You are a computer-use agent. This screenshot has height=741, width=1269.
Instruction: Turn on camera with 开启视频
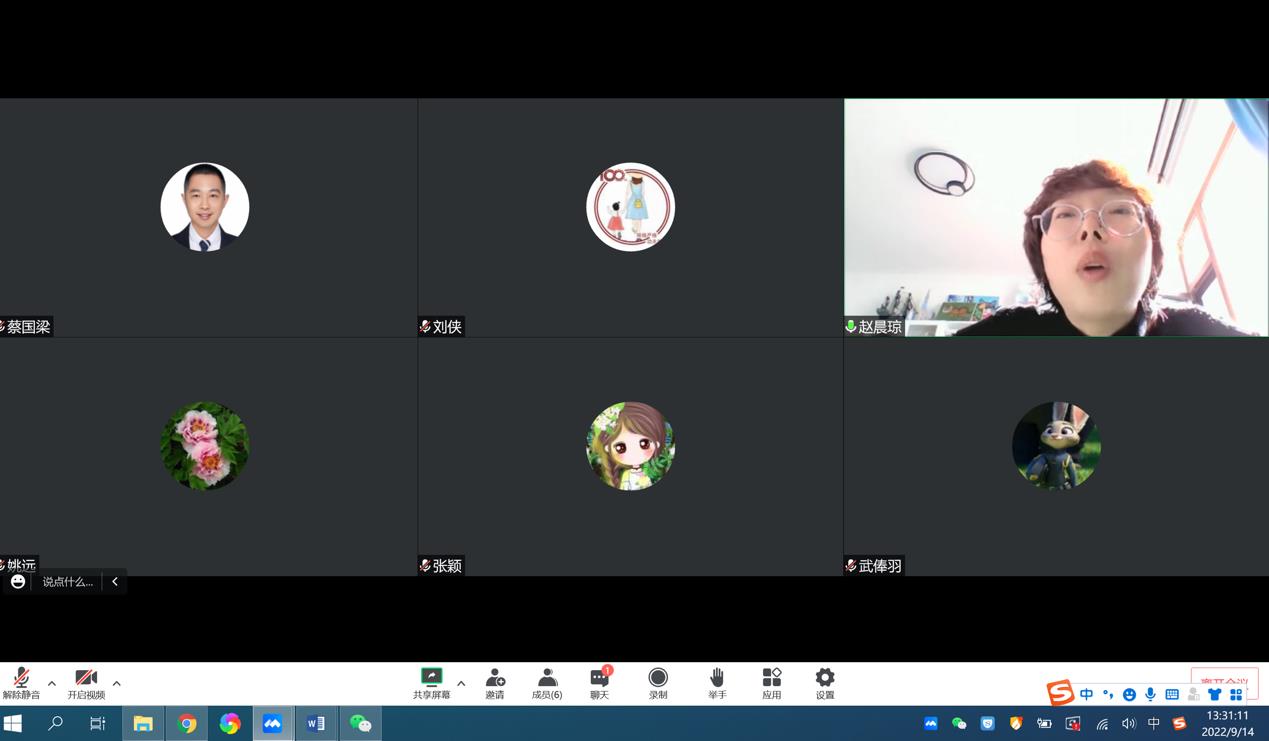86,684
